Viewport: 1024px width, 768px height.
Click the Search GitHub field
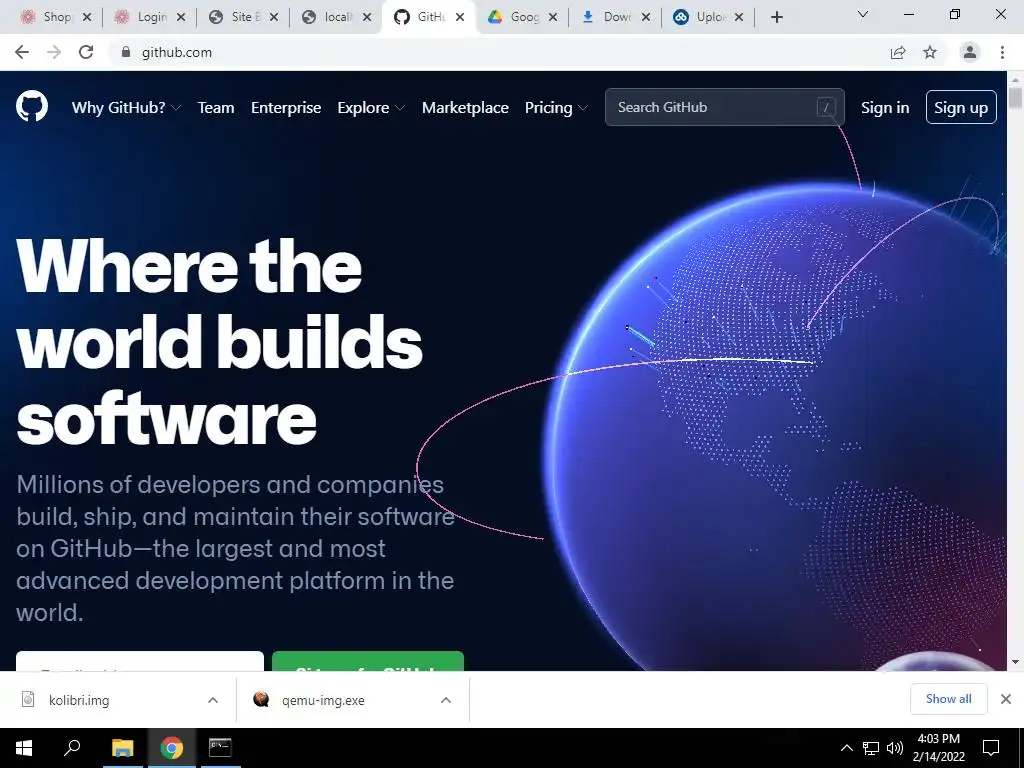click(724, 107)
